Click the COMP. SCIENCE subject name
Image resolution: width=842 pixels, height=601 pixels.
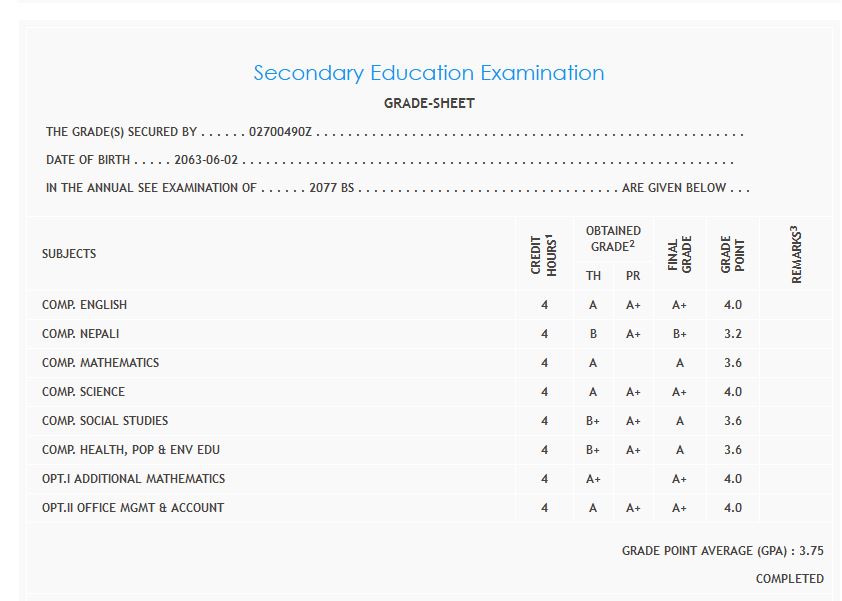click(x=83, y=392)
